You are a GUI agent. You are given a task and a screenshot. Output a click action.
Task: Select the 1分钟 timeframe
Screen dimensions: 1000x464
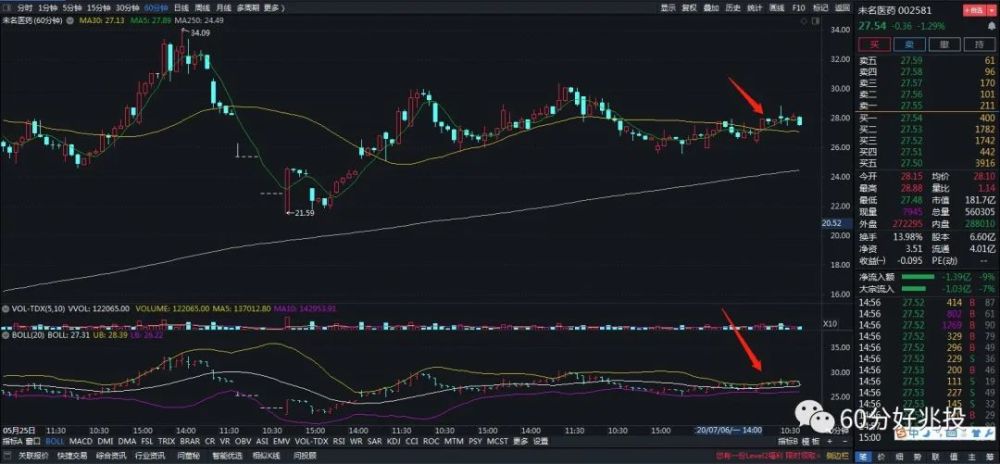[48, 8]
